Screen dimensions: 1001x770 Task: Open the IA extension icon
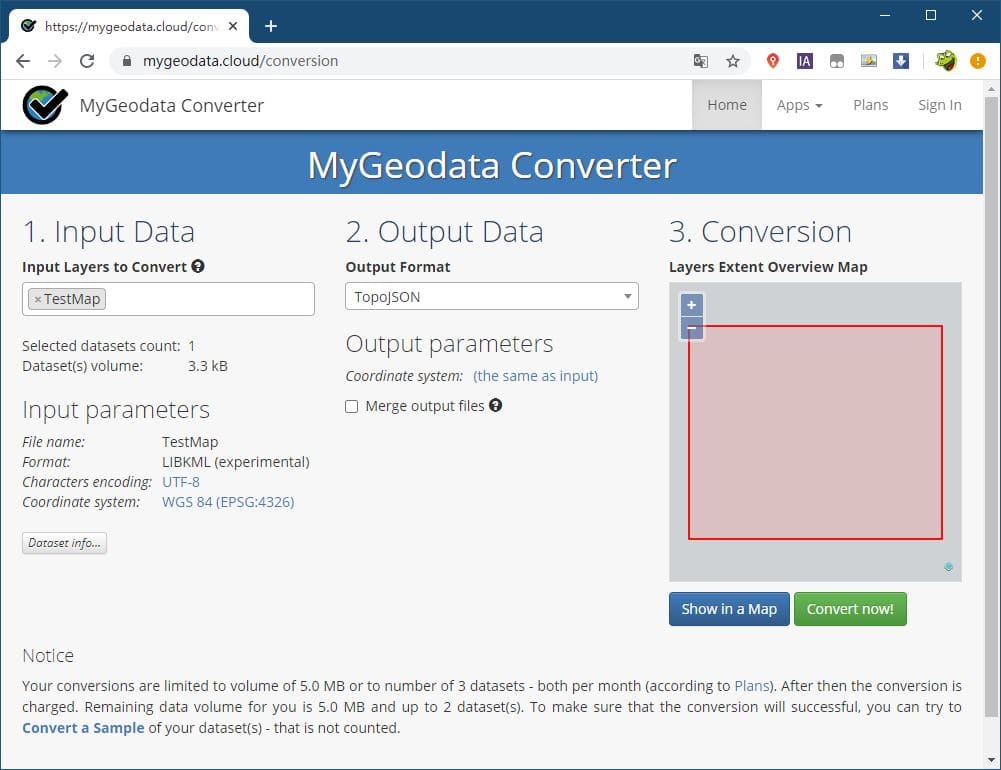point(804,61)
